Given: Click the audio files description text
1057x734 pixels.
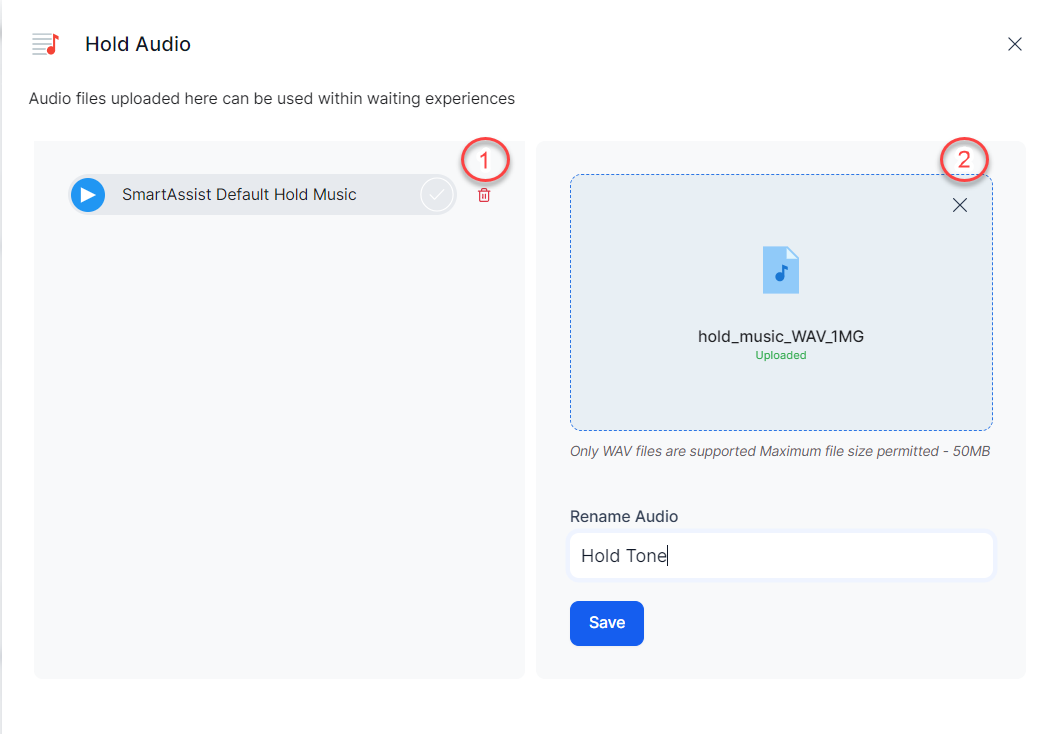Looking at the screenshot, I should pyautogui.click(x=271, y=99).
